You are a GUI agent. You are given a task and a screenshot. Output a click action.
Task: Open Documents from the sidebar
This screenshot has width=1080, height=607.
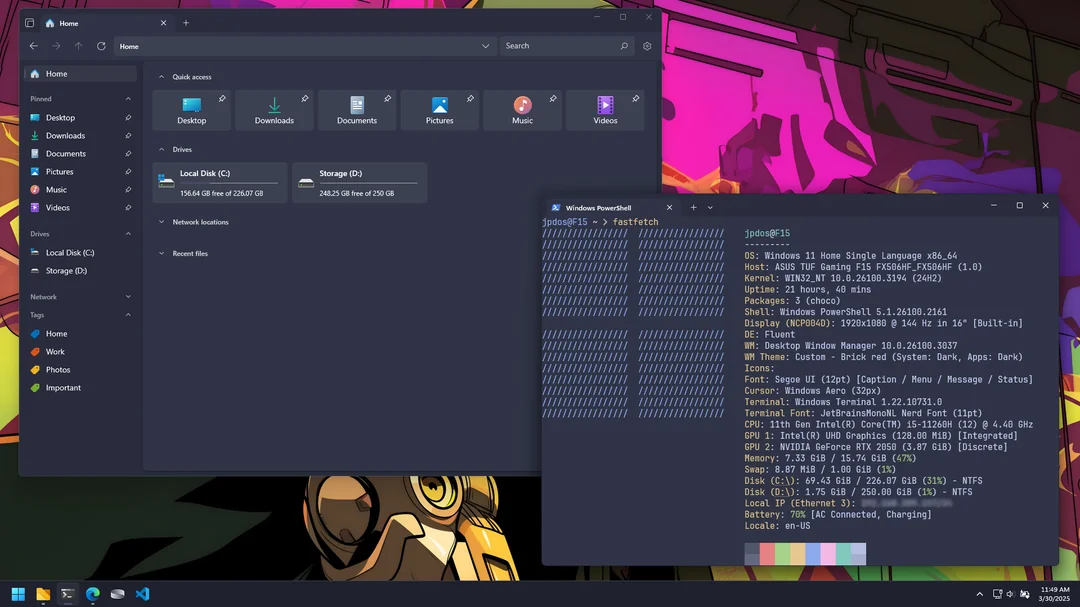tap(80, 154)
